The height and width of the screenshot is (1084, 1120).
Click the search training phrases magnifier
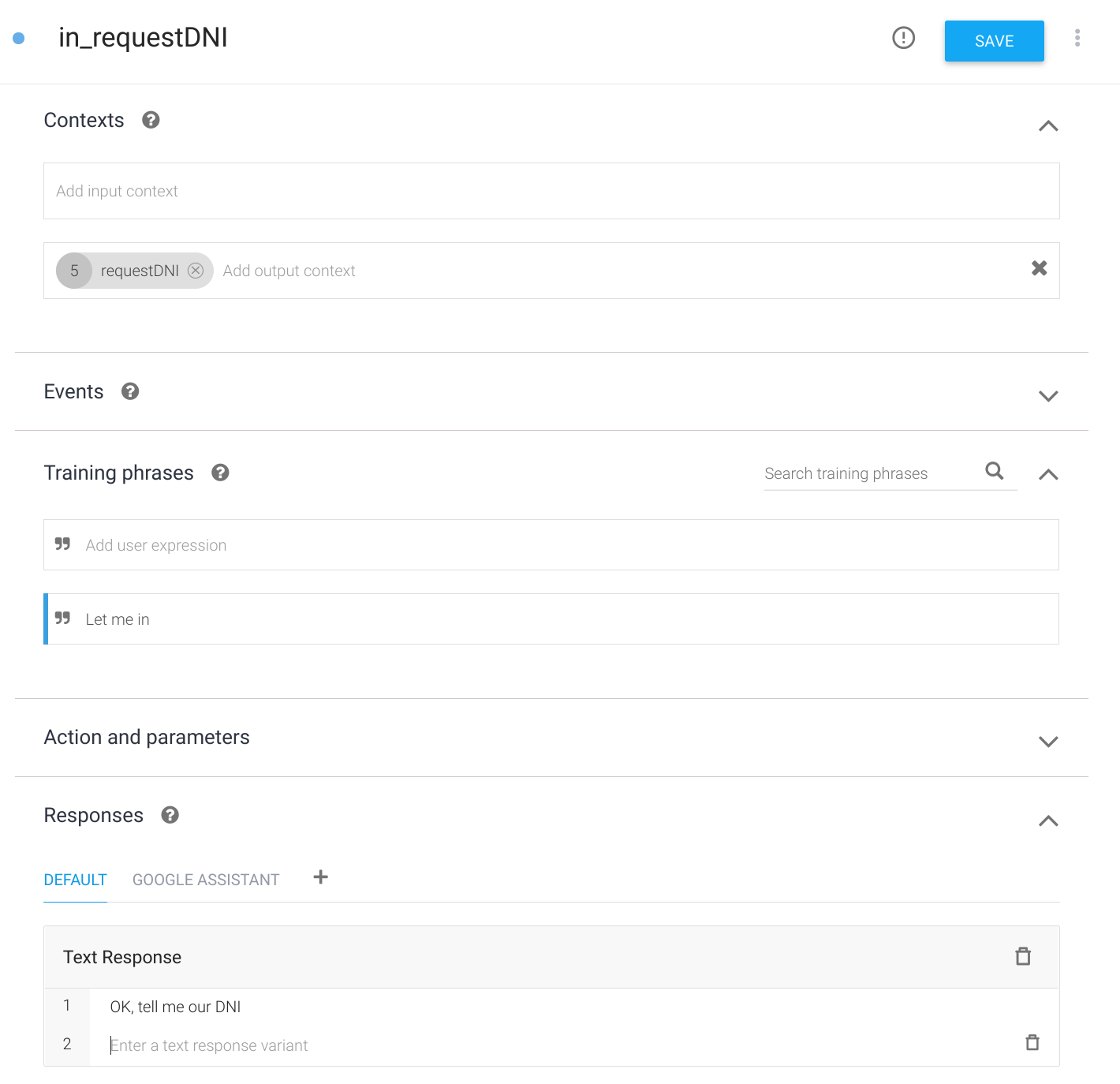click(x=995, y=471)
